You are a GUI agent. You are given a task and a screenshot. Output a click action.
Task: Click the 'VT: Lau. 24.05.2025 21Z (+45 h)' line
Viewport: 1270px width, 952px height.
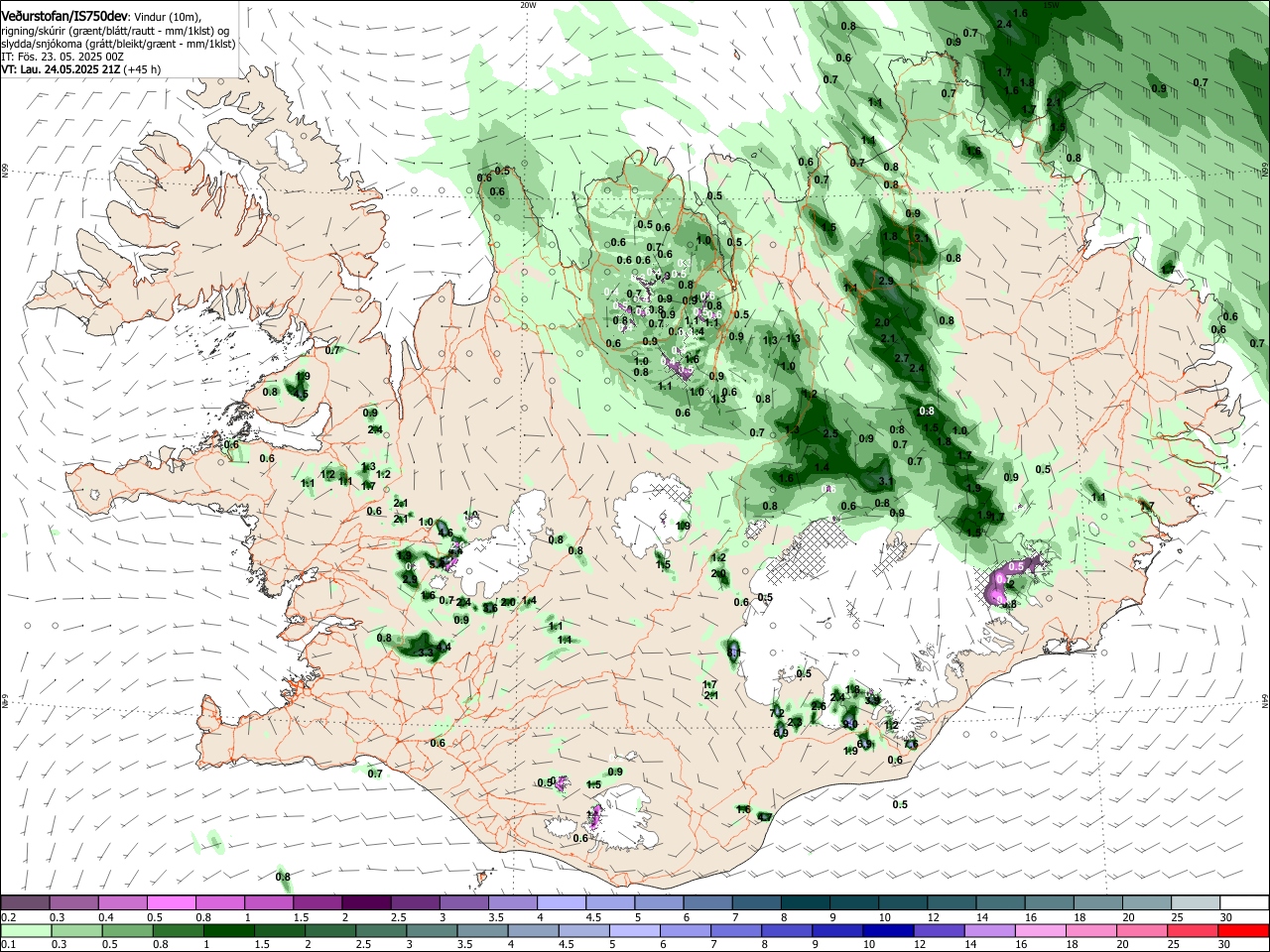pos(81,69)
